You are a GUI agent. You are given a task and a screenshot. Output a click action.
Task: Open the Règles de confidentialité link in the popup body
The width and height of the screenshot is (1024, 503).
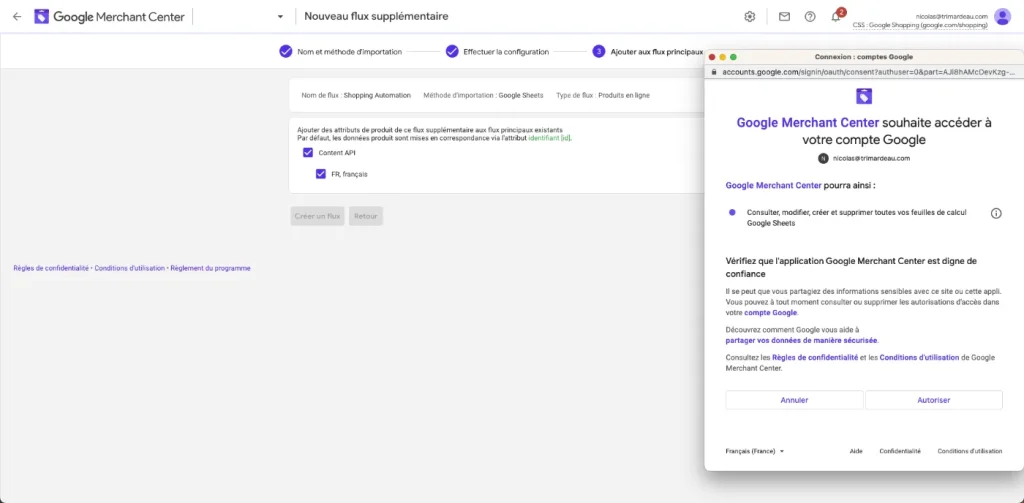[x=815, y=358]
